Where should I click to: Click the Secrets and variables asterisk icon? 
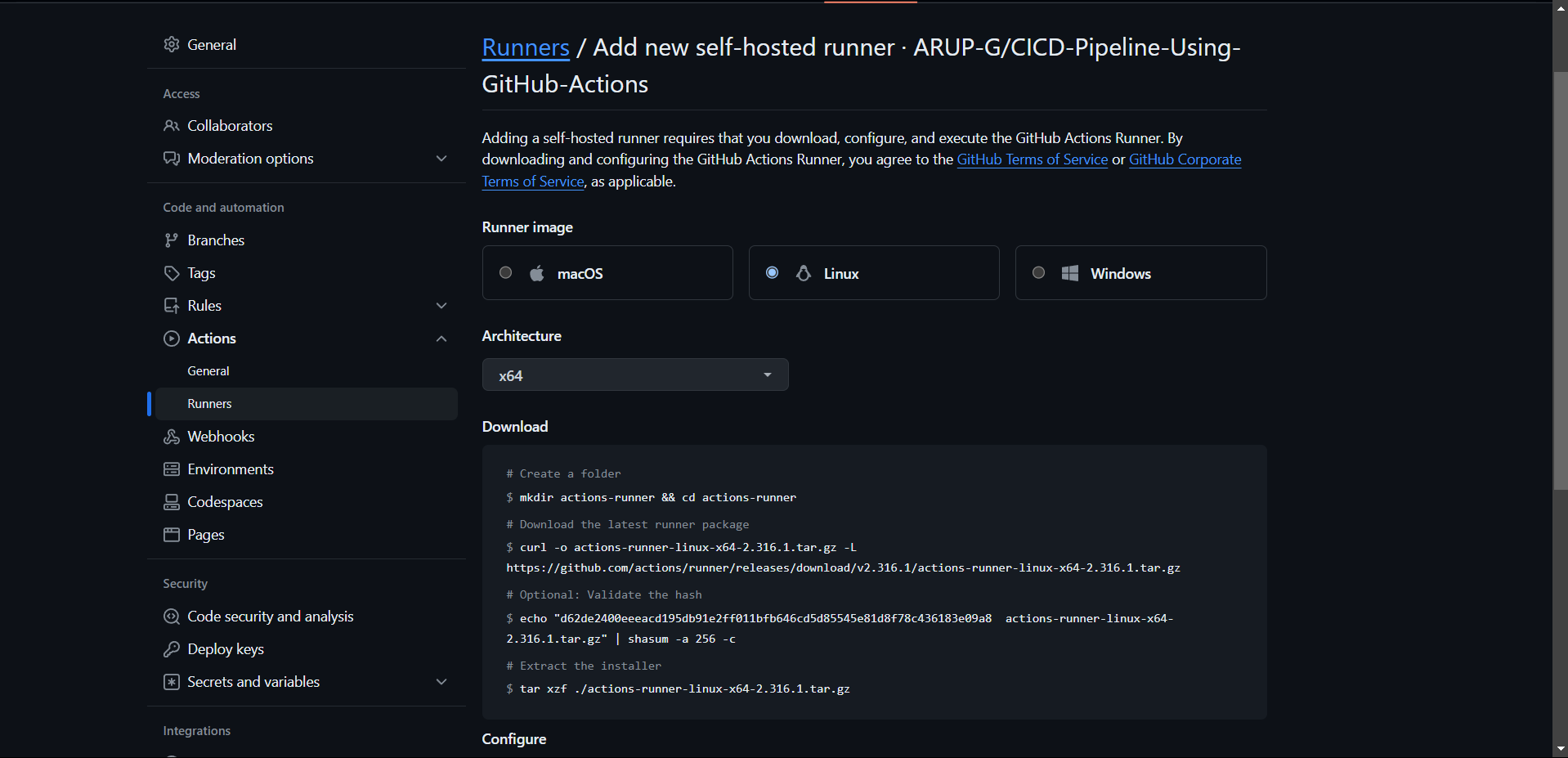(x=171, y=682)
